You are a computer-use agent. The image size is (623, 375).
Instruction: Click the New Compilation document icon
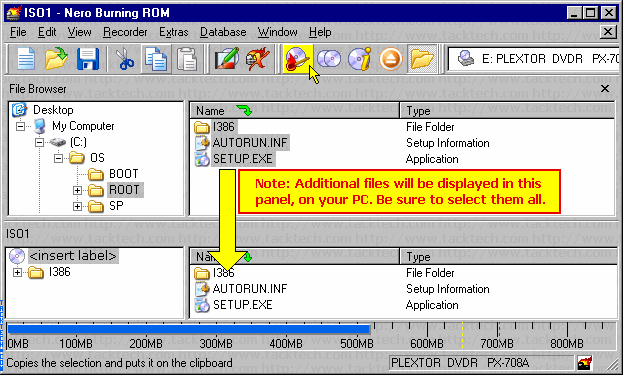26,60
